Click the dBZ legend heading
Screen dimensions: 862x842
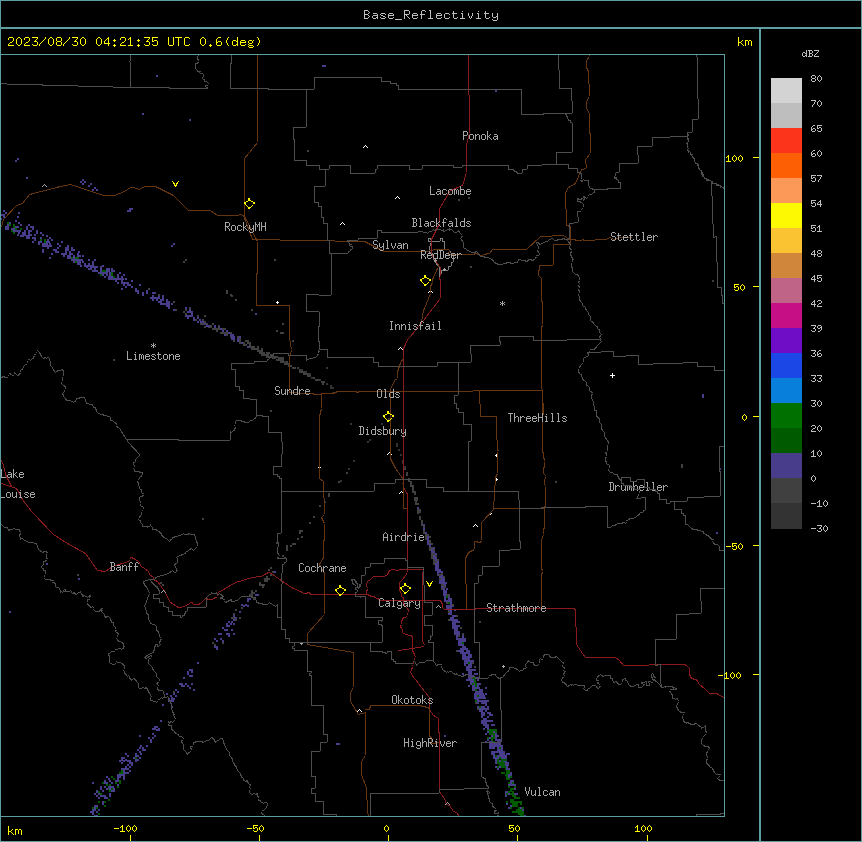click(x=810, y=53)
